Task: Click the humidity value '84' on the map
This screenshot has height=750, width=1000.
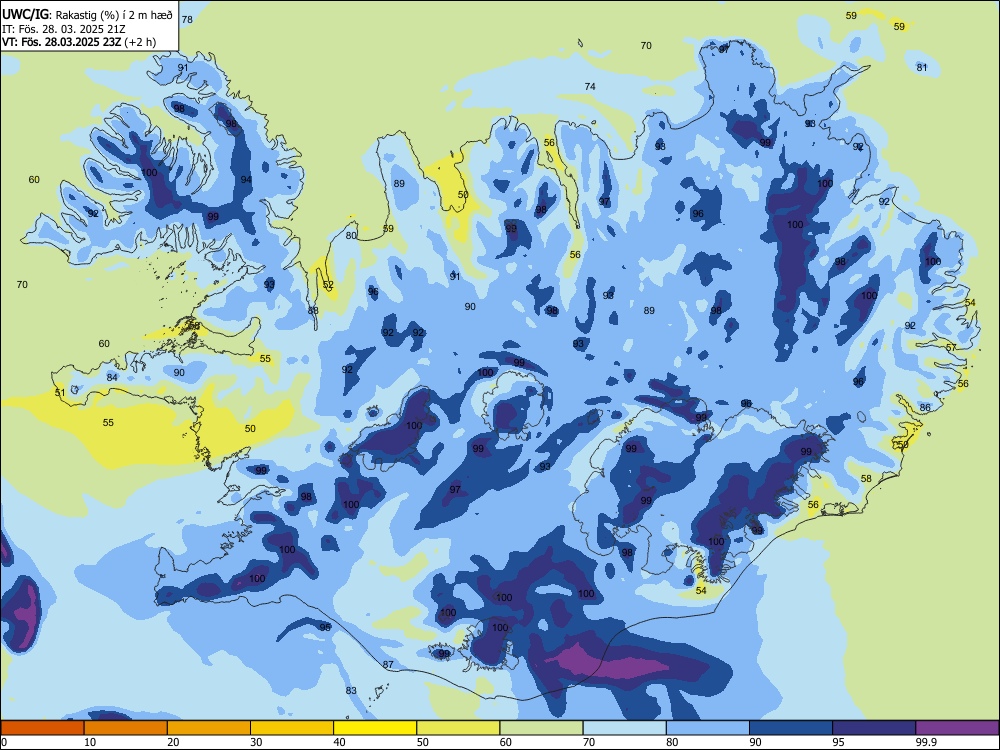Action: (x=112, y=378)
